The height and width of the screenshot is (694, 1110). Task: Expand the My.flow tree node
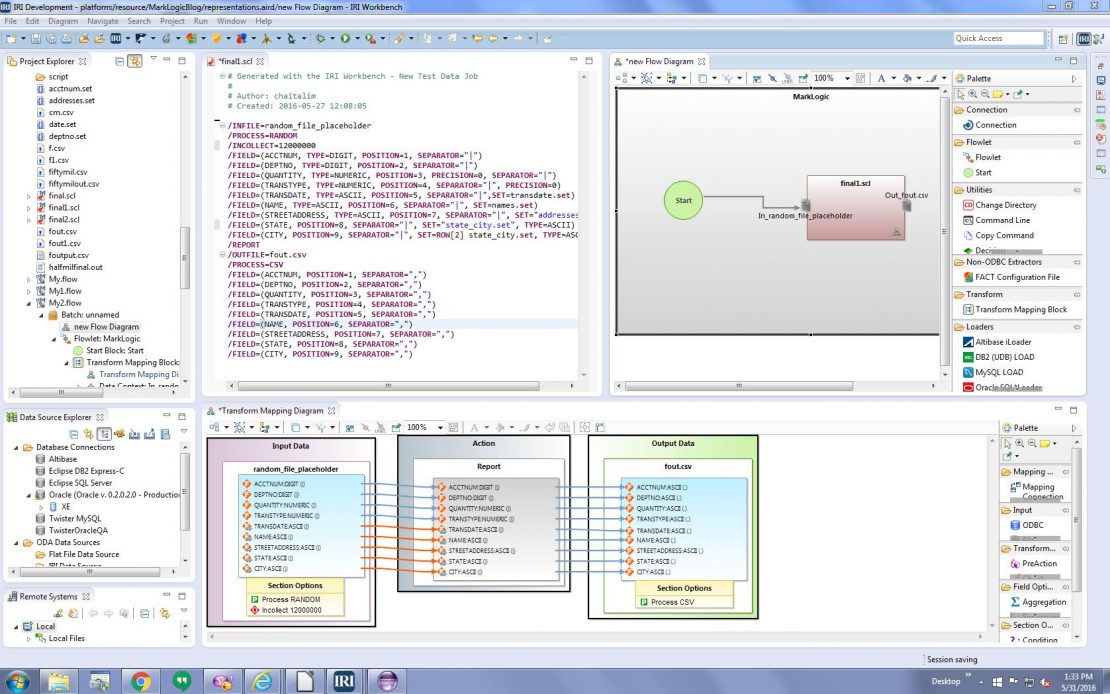click(29, 280)
